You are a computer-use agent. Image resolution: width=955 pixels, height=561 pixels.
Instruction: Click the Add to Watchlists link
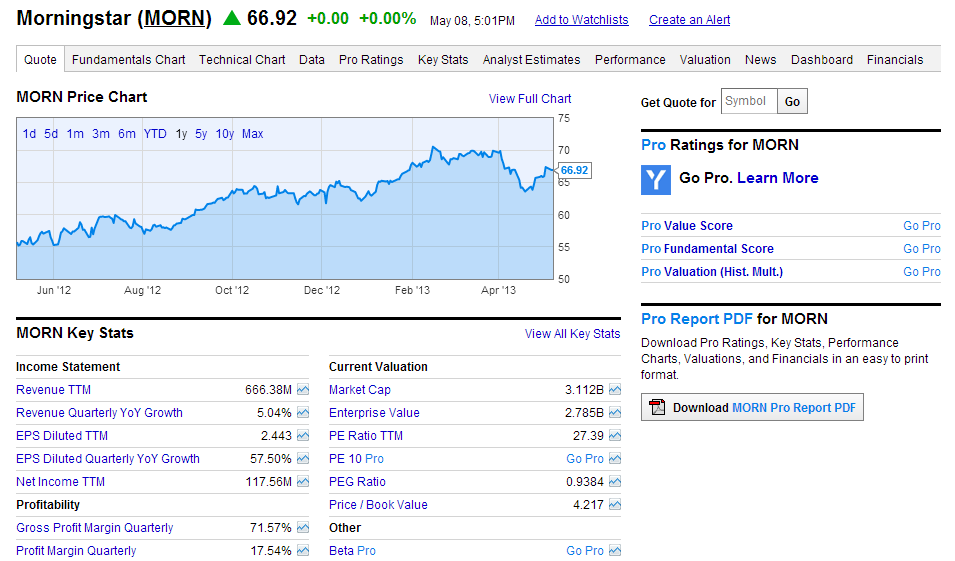(x=582, y=20)
